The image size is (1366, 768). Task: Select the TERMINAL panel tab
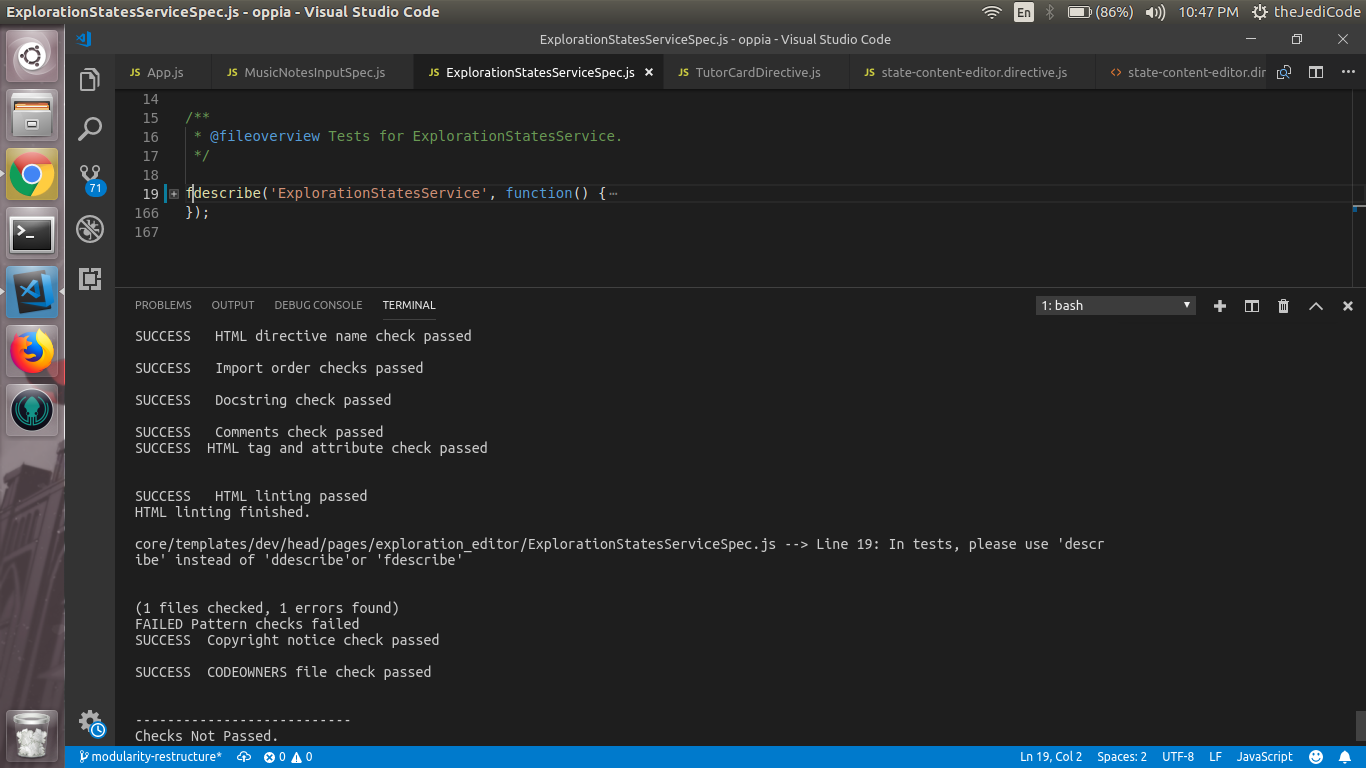point(409,305)
